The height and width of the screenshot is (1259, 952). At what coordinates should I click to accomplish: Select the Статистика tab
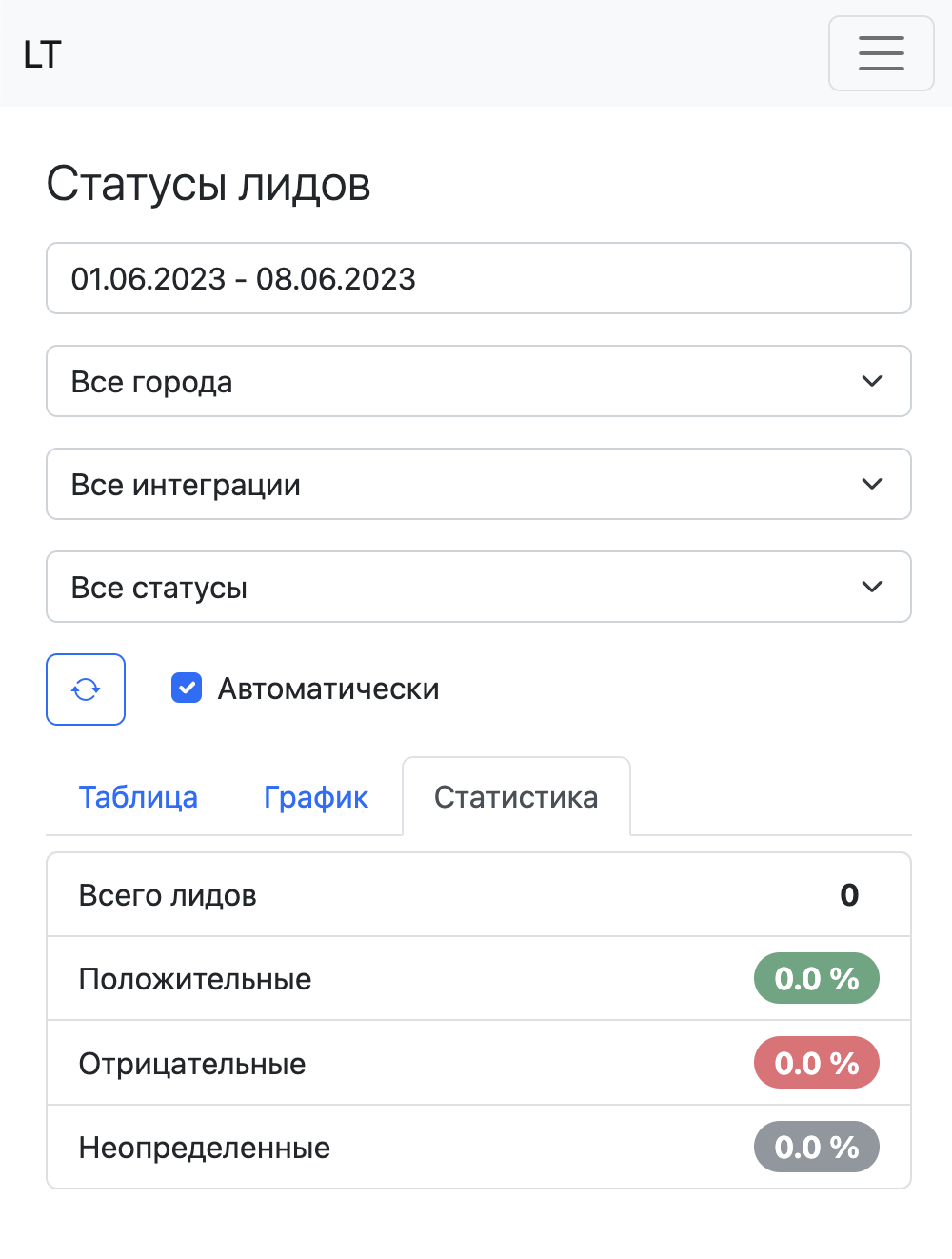516,797
